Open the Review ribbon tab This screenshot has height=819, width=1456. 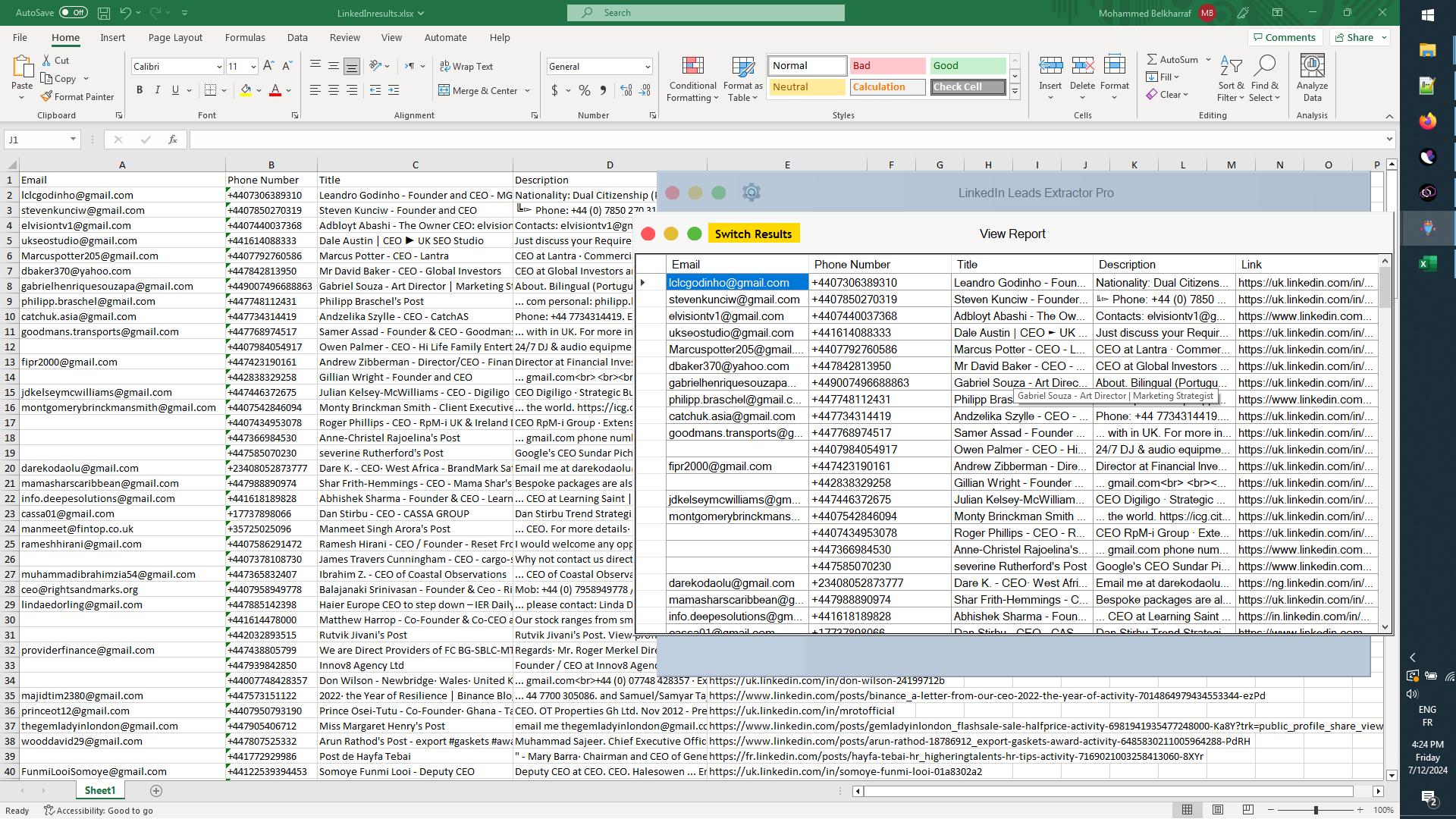coord(345,38)
